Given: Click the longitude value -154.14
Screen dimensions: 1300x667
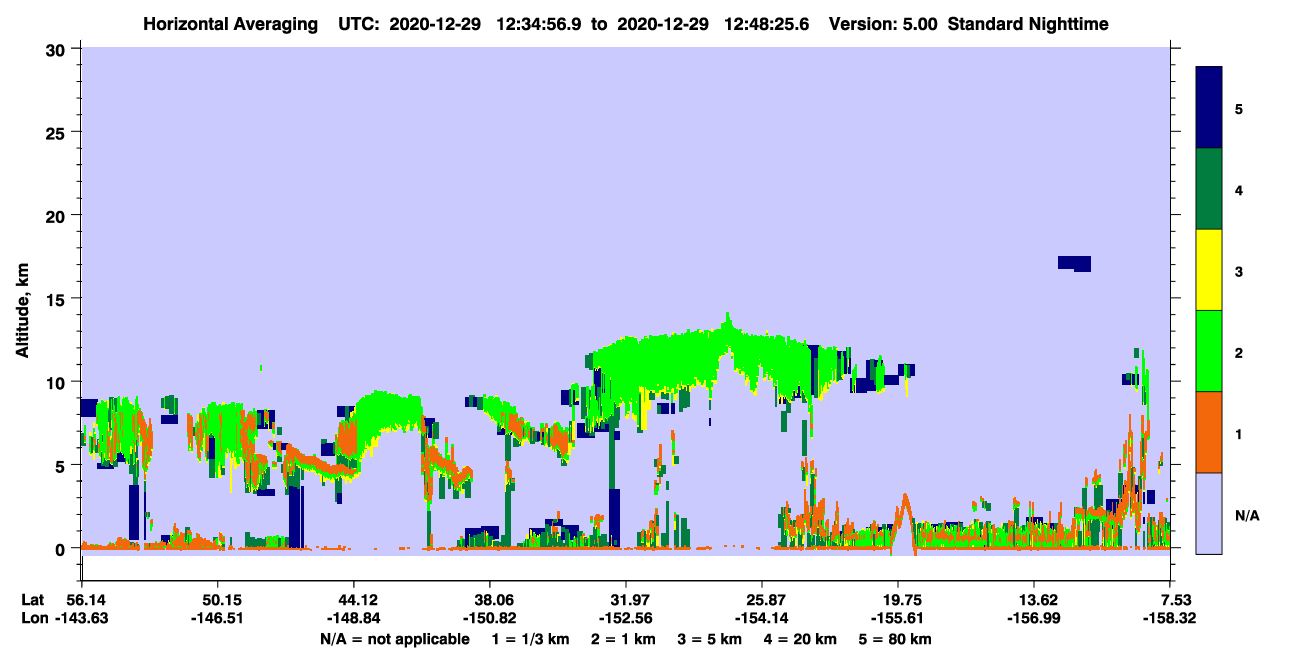Looking at the screenshot, I should coord(762,618).
